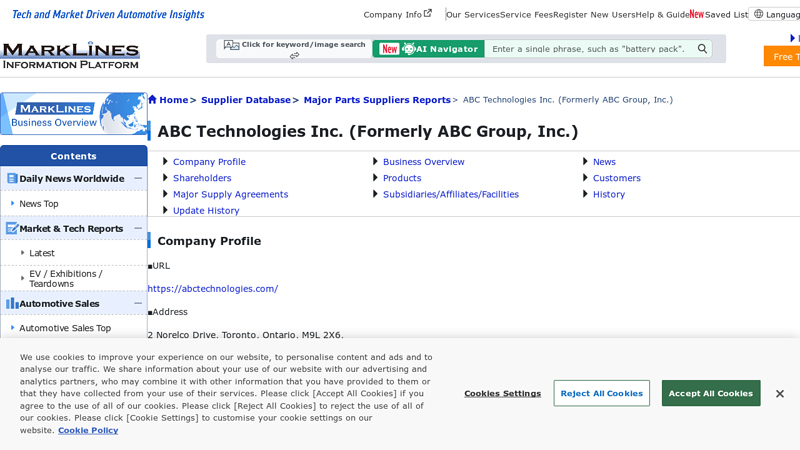This screenshot has width=800, height=450.
Task: Click the ABC Technologies Inc. page title
Action: 367,131
